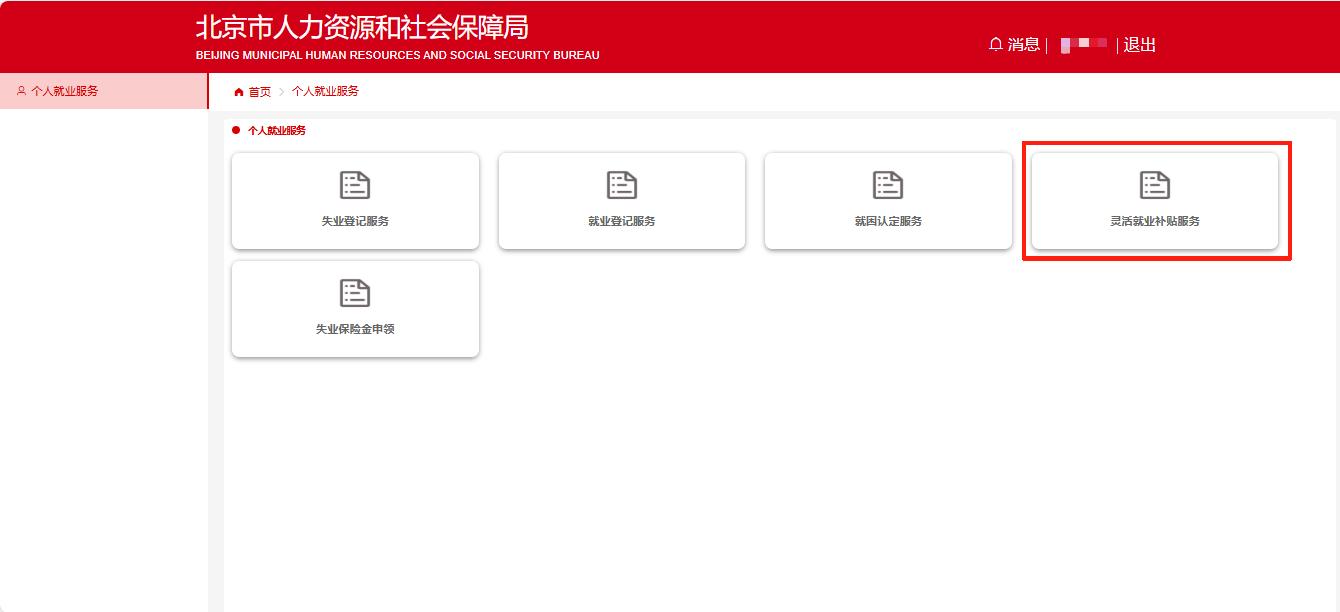
Task: Open the 灵活就业补贴服务 service card
Action: pos(1156,200)
